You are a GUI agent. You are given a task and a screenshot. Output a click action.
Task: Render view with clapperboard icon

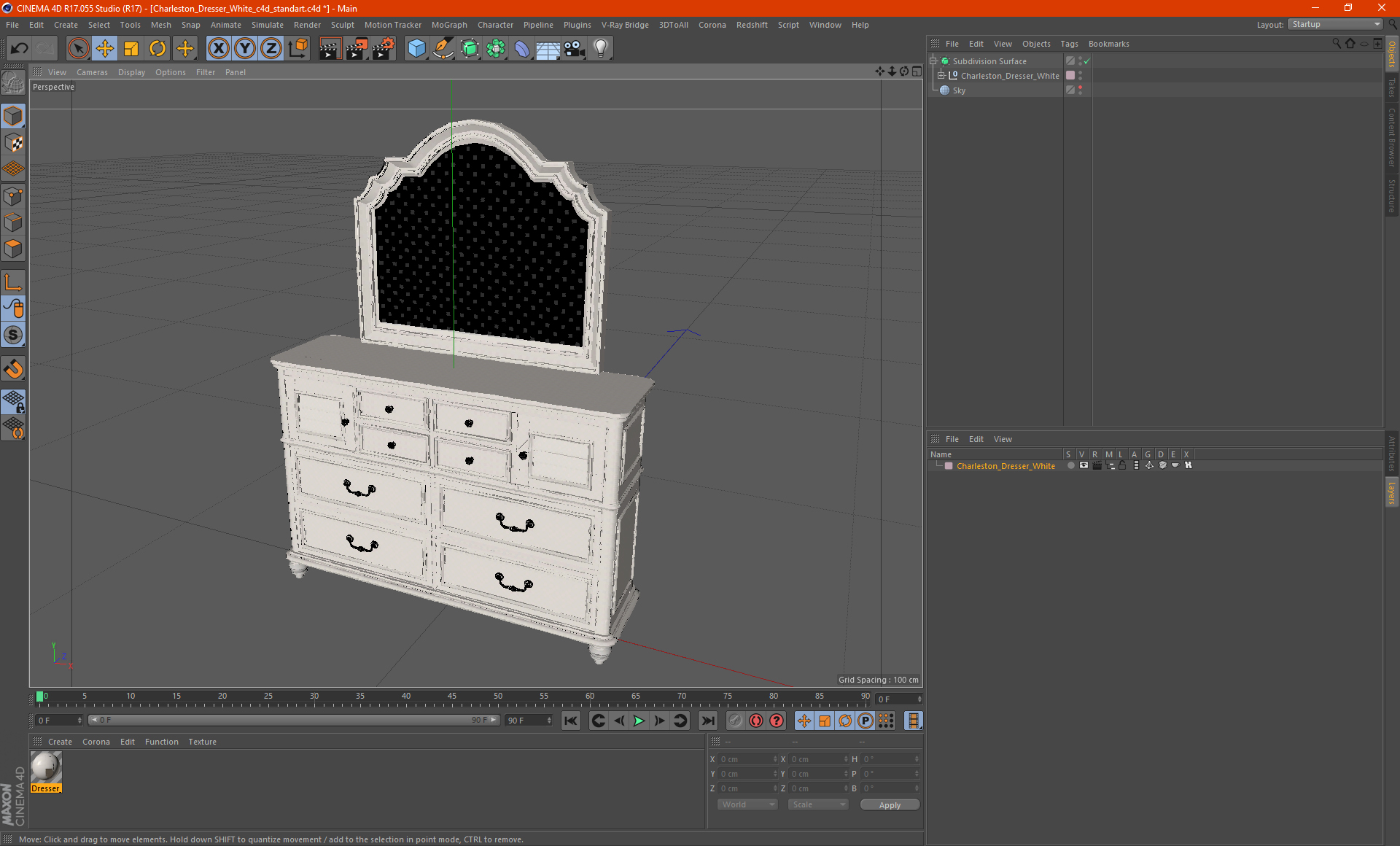330,49
